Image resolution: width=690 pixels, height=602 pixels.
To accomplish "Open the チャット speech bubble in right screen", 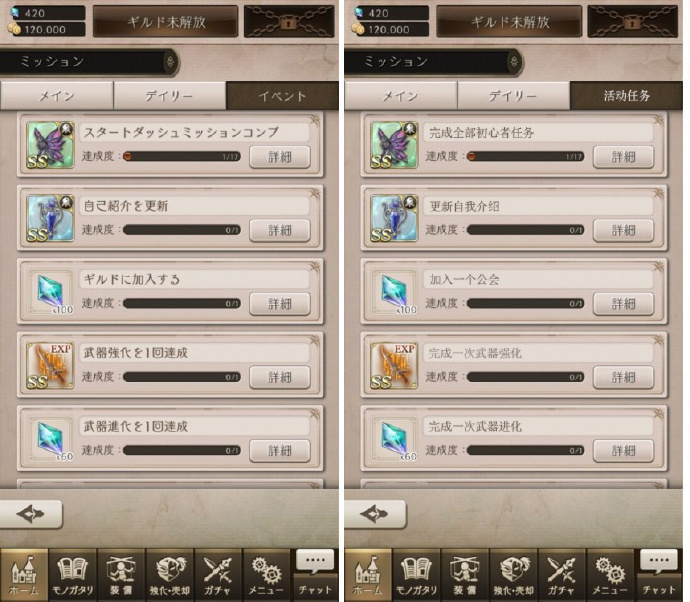I will coord(659,574).
